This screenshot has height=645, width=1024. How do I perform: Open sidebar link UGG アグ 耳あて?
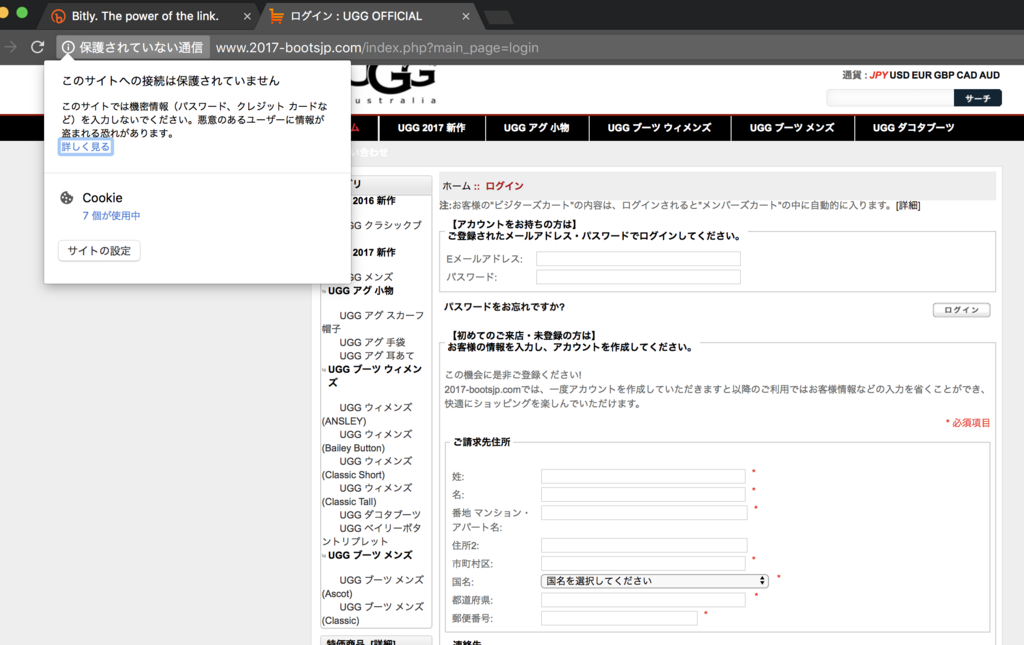(377, 356)
